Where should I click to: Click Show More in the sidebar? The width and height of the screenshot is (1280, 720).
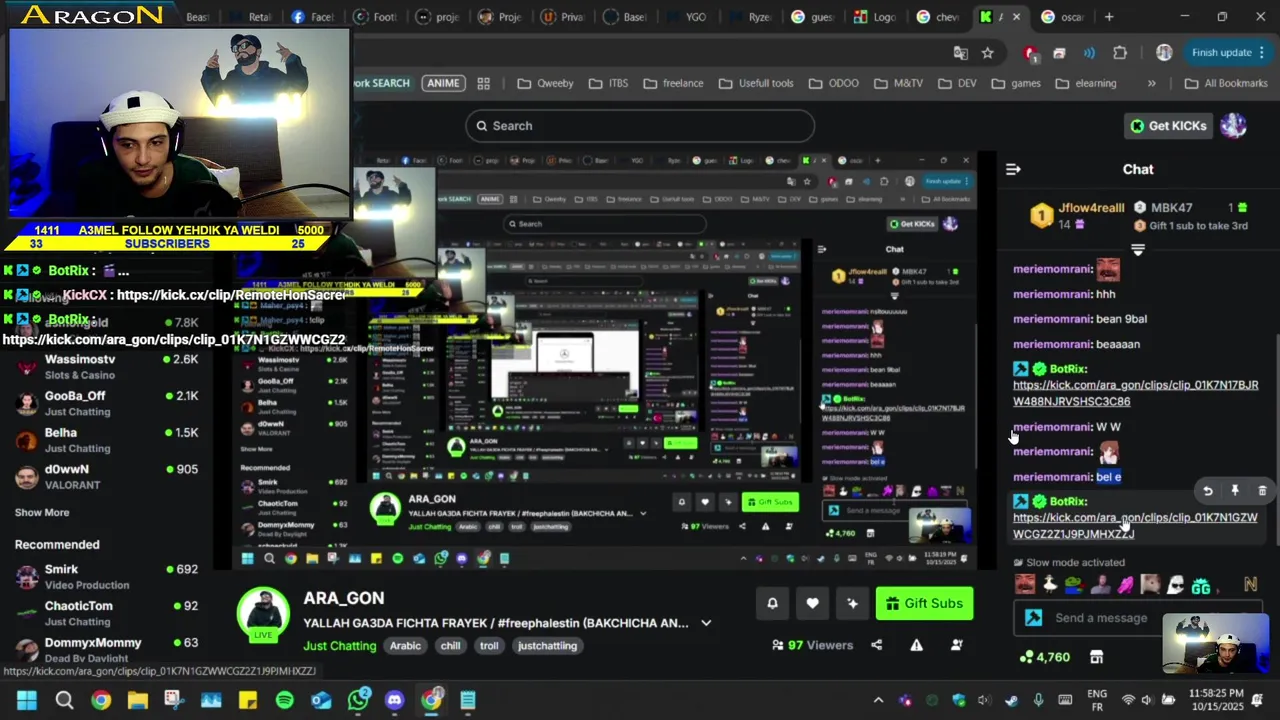42,512
